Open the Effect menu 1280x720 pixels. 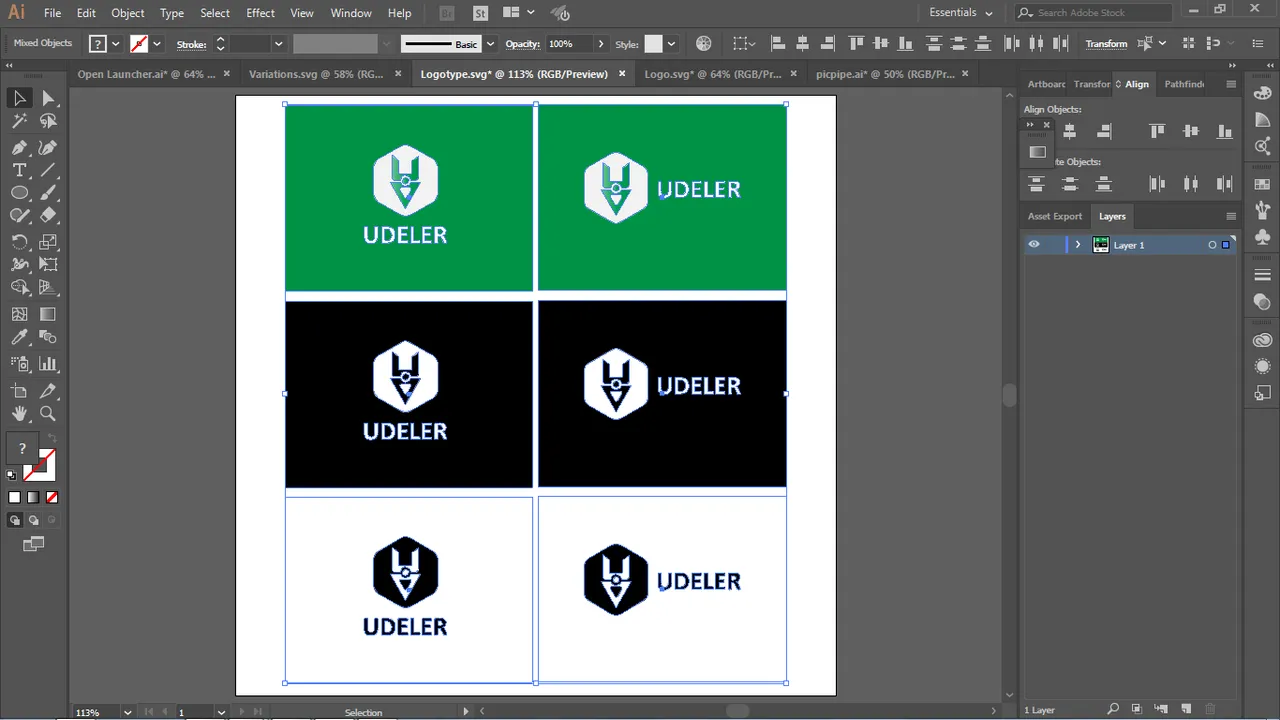click(x=260, y=13)
